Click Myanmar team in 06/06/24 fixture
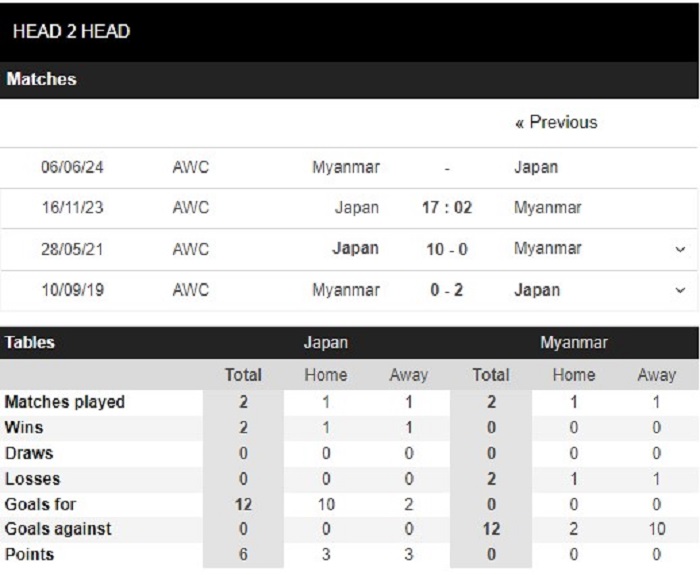The height and width of the screenshot is (575, 700). pyautogui.click(x=346, y=167)
